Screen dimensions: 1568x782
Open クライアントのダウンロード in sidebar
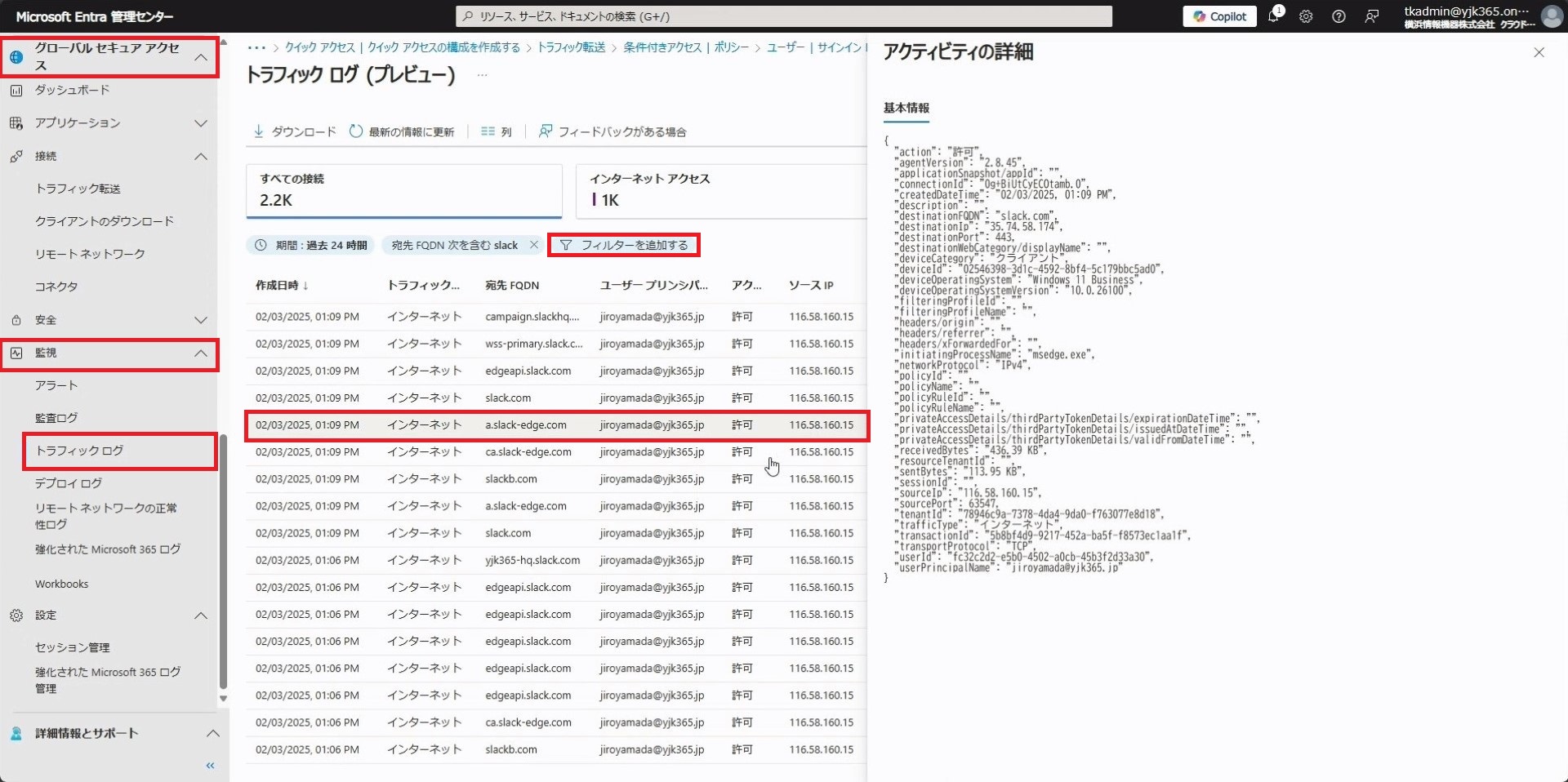pos(105,221)
